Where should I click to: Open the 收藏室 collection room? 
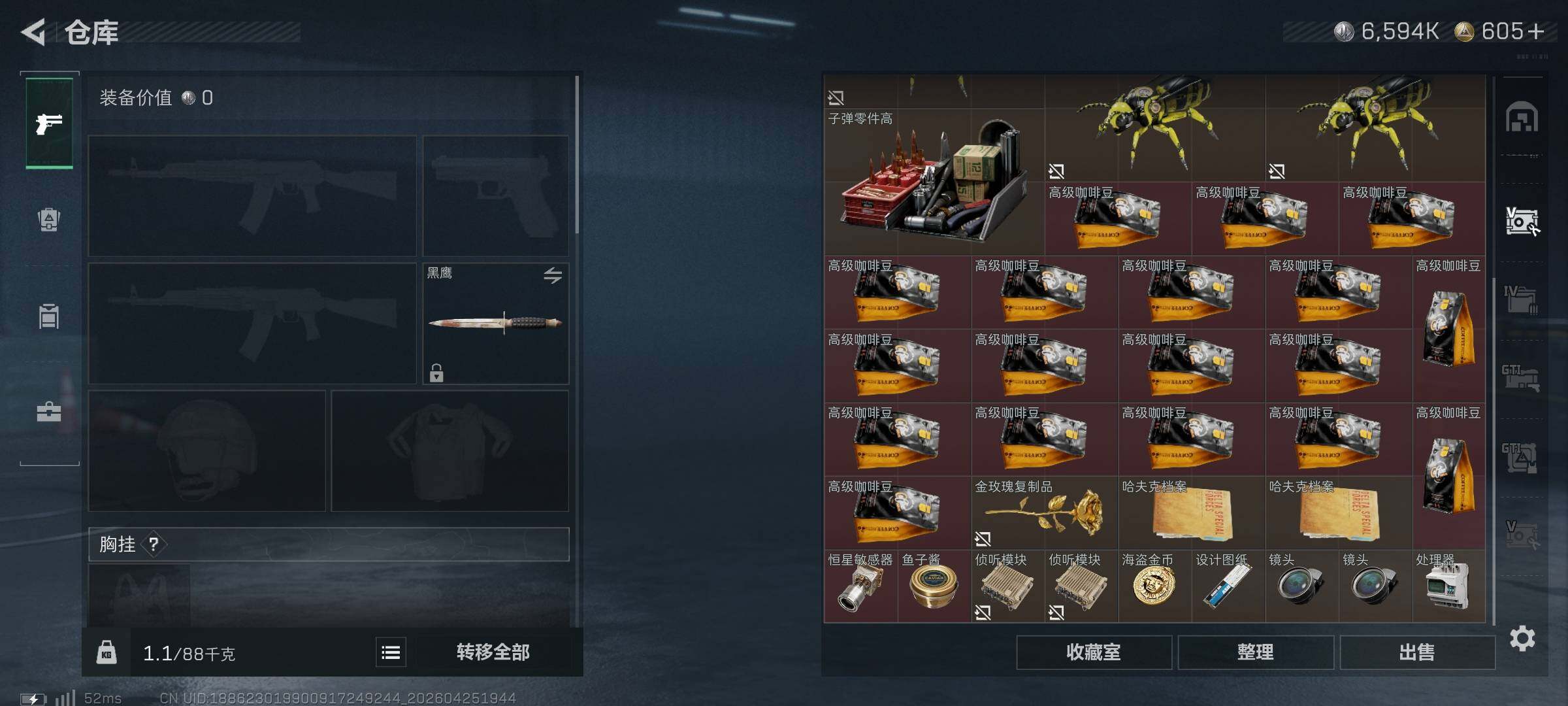pyautogui.click(x=1094, y=652)
